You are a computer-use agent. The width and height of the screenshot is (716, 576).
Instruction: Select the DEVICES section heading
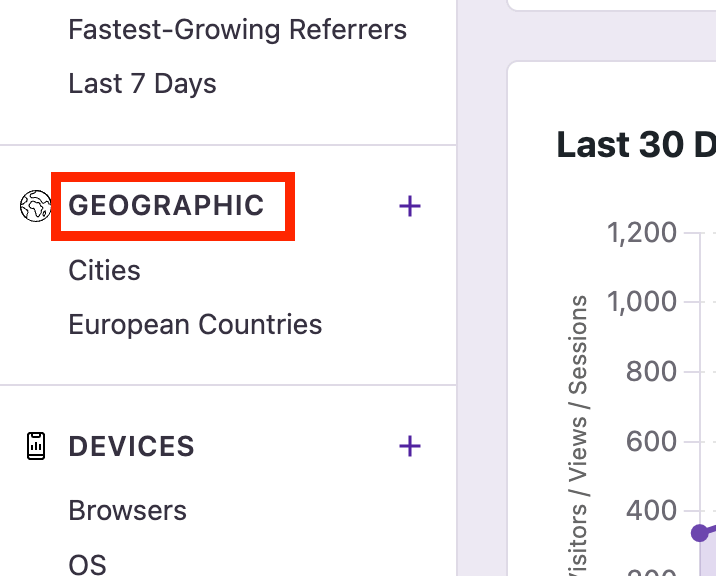[131, 446]
